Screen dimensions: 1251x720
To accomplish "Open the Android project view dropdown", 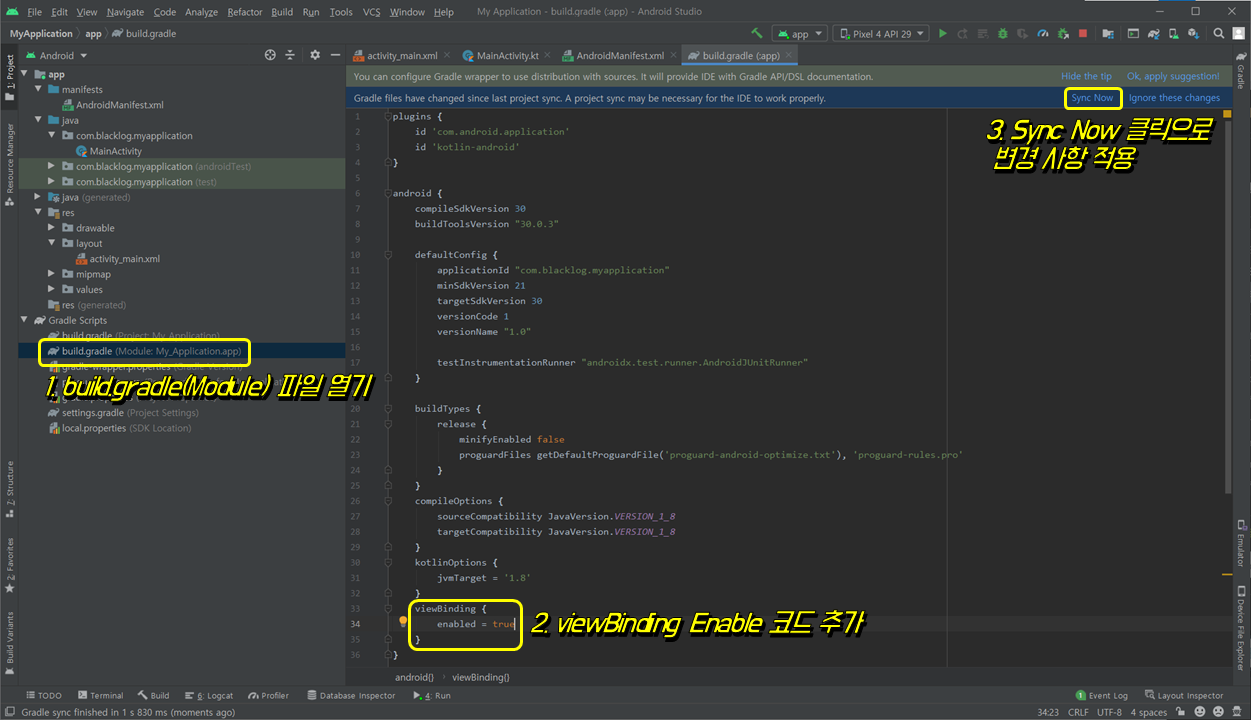I will tap(57, 55).
